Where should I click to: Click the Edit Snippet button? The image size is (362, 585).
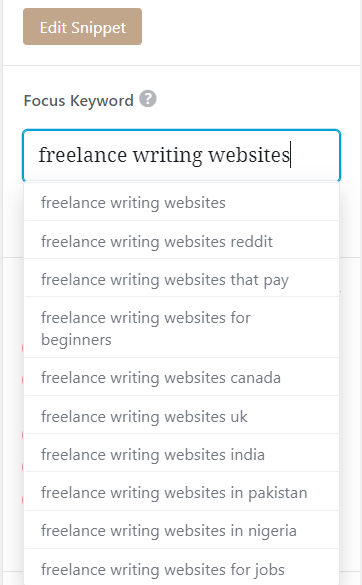82,27
